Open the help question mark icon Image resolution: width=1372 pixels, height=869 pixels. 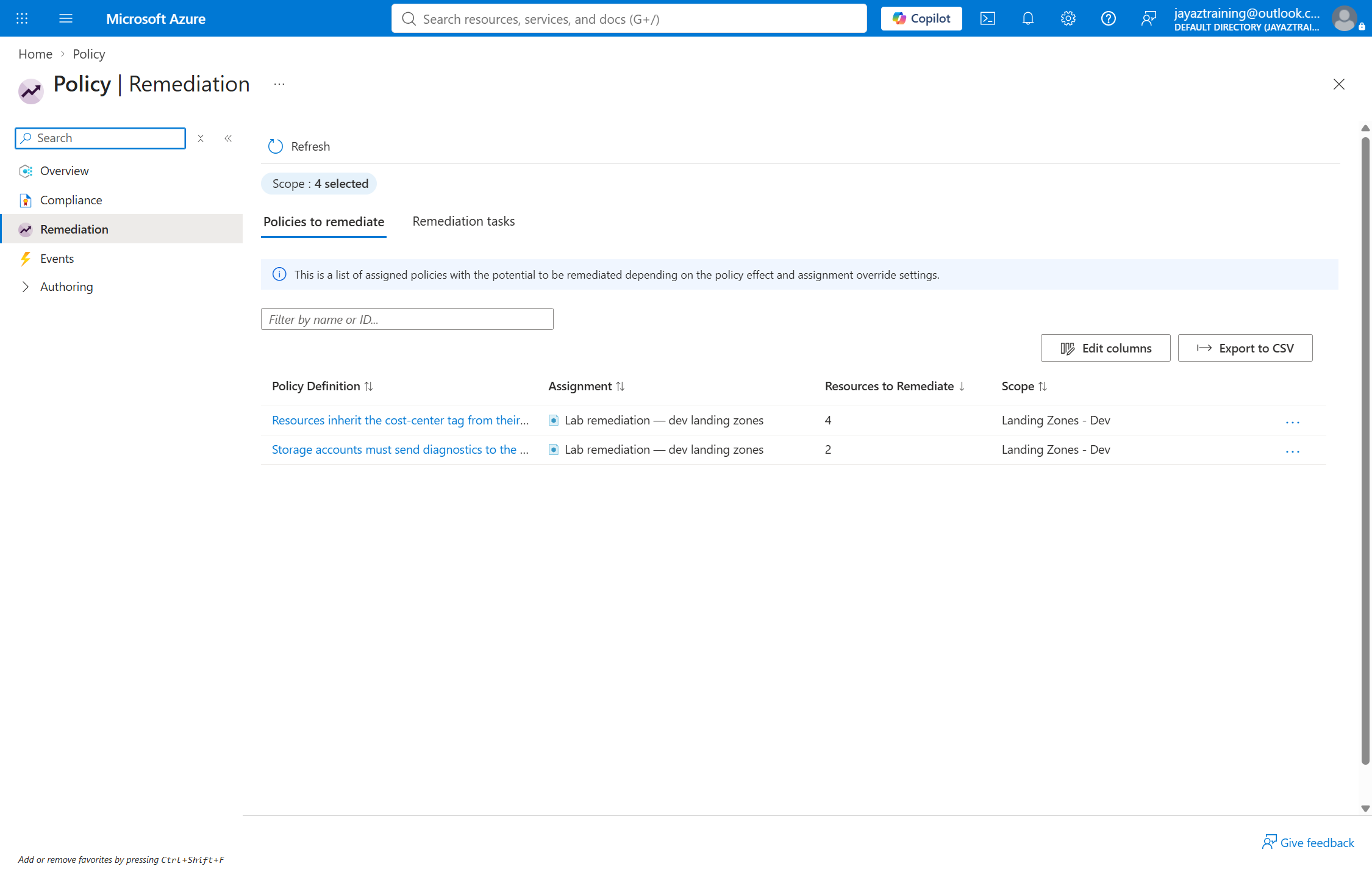(1109, 18)
